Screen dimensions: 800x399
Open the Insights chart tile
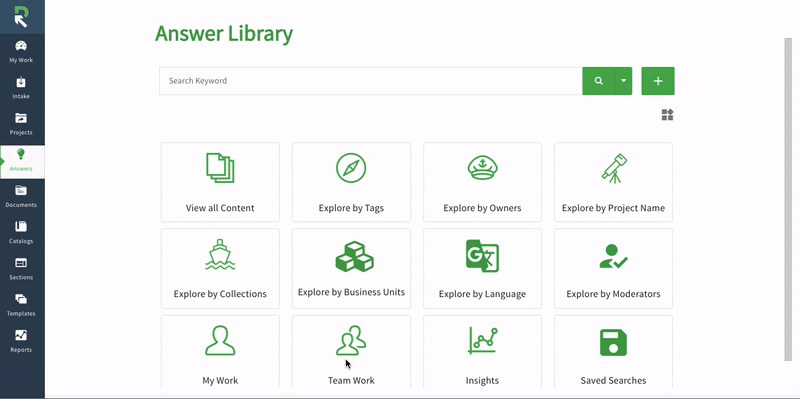[x=482, y=352]
